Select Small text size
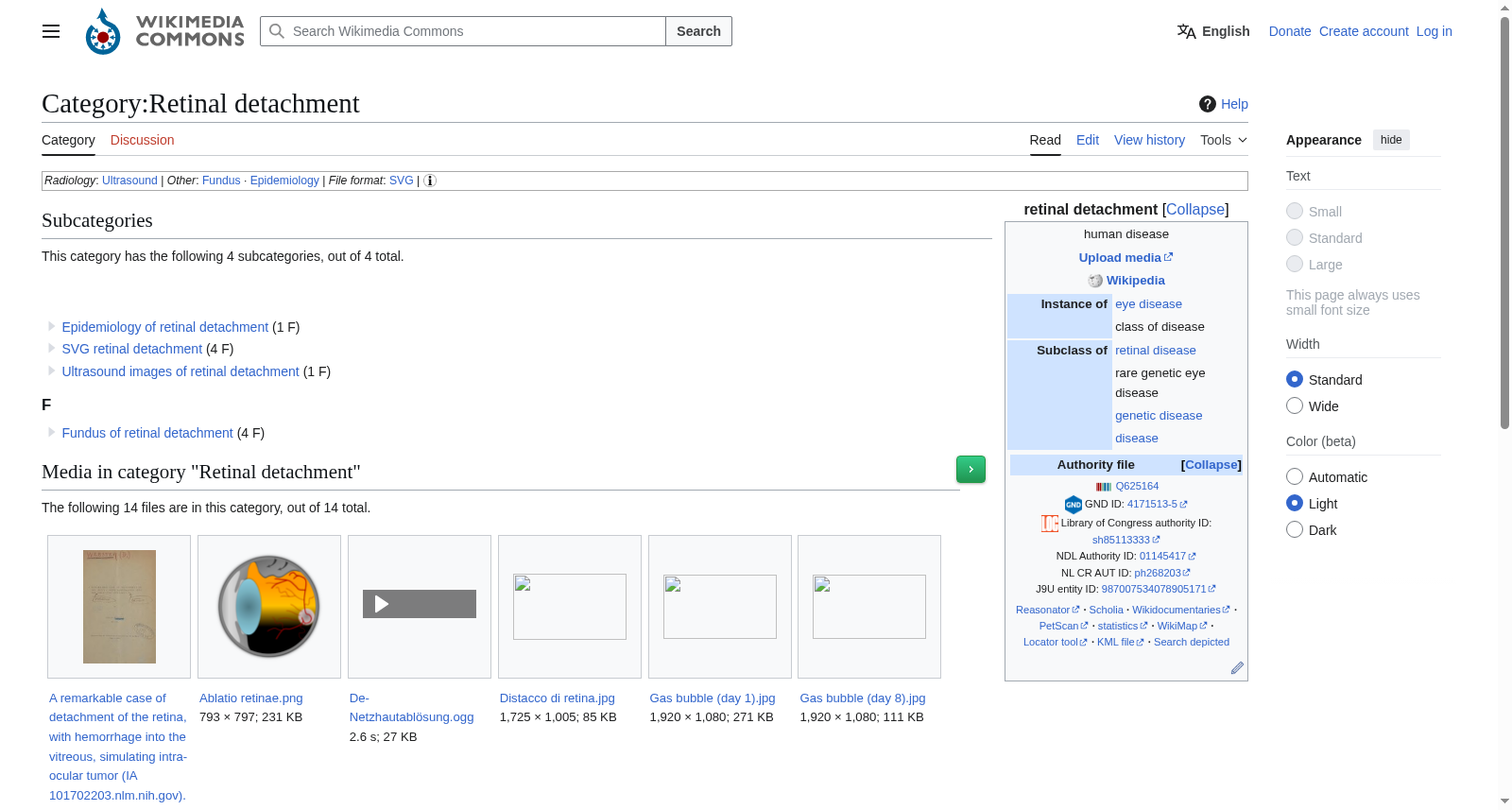Viewport: 1512px width, 810px height. click(1295, 211)
